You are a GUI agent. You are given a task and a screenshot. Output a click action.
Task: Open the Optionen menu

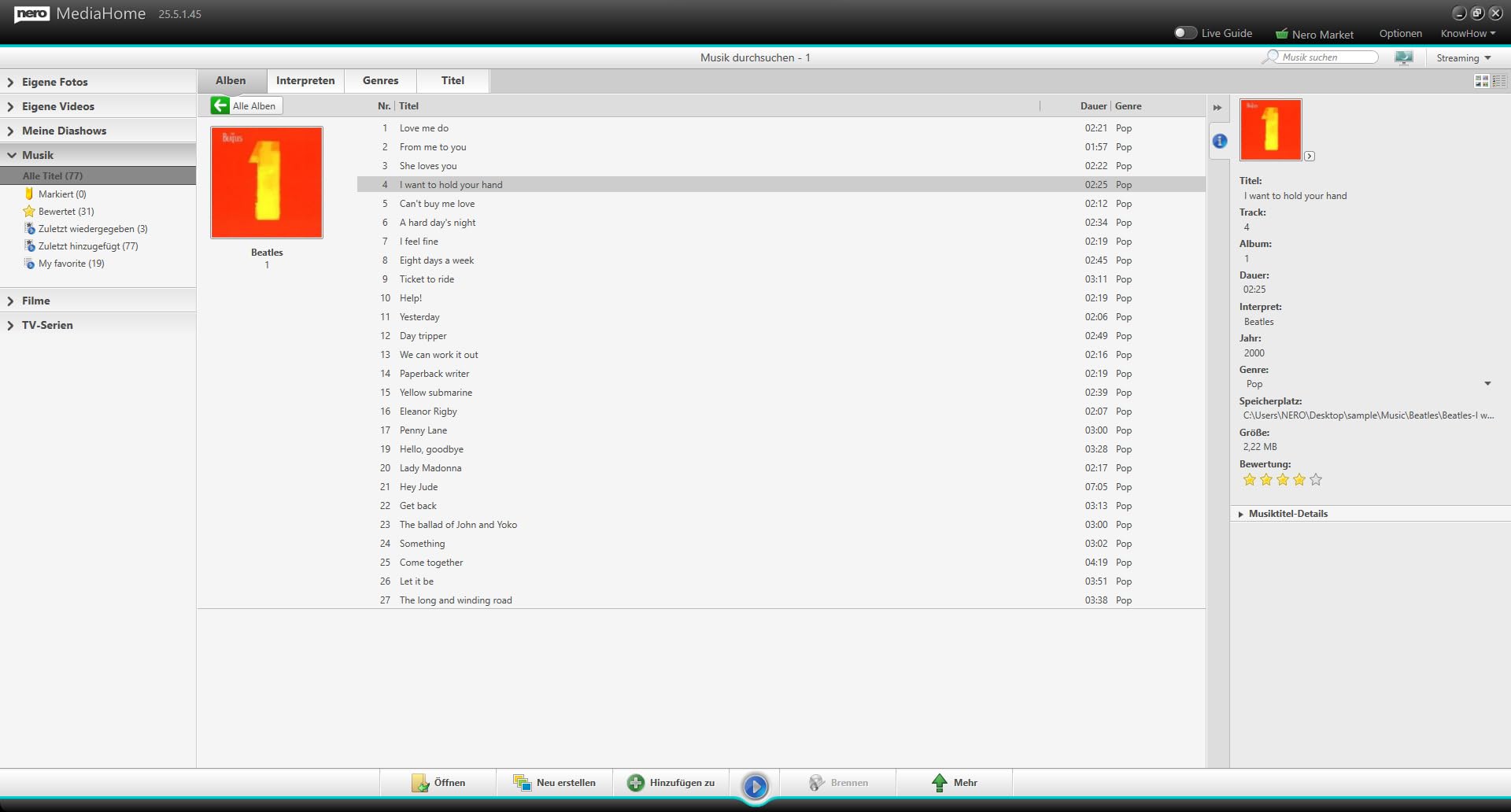[1401, 34]
